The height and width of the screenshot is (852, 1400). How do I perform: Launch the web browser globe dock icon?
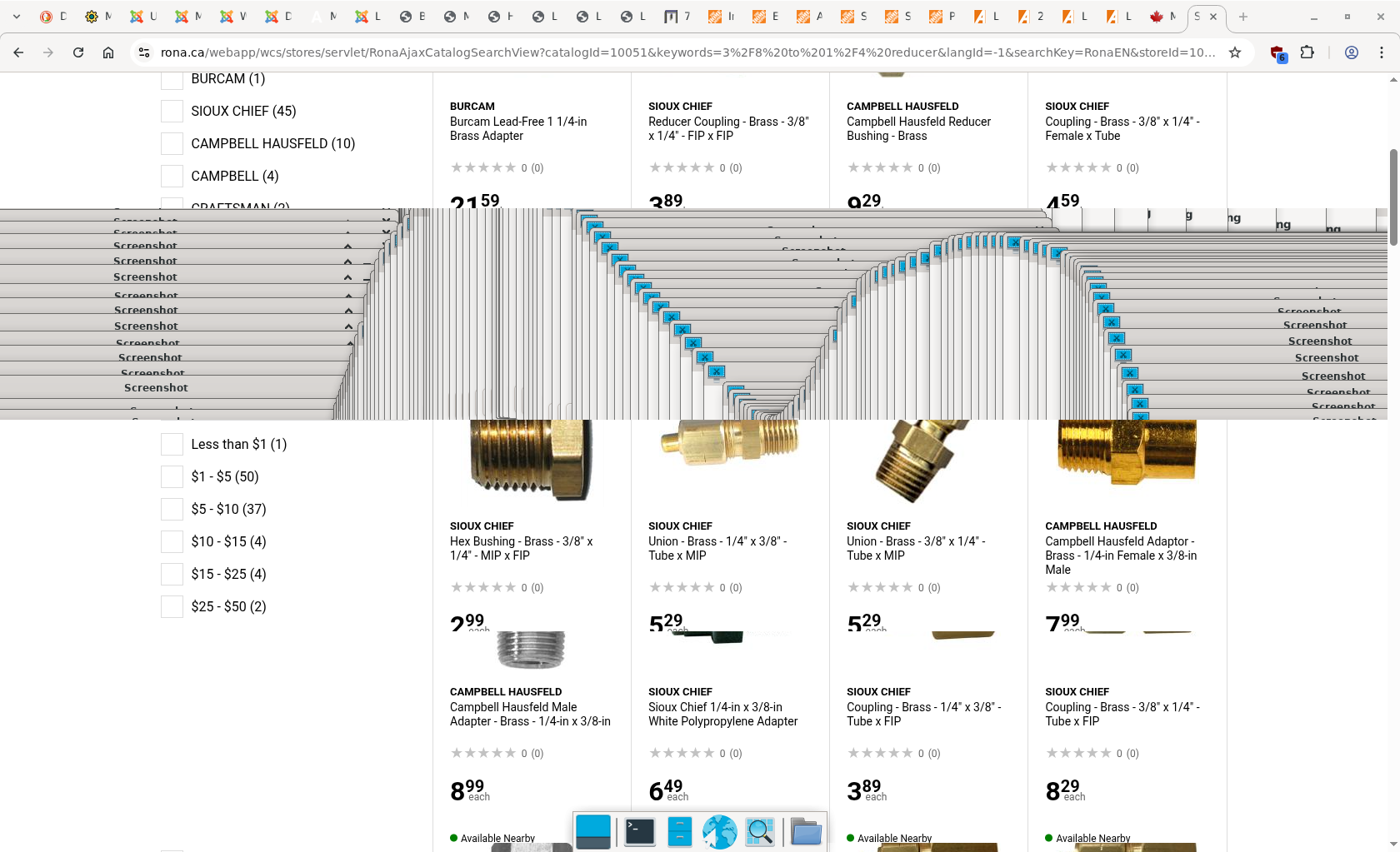coord(719,831)
